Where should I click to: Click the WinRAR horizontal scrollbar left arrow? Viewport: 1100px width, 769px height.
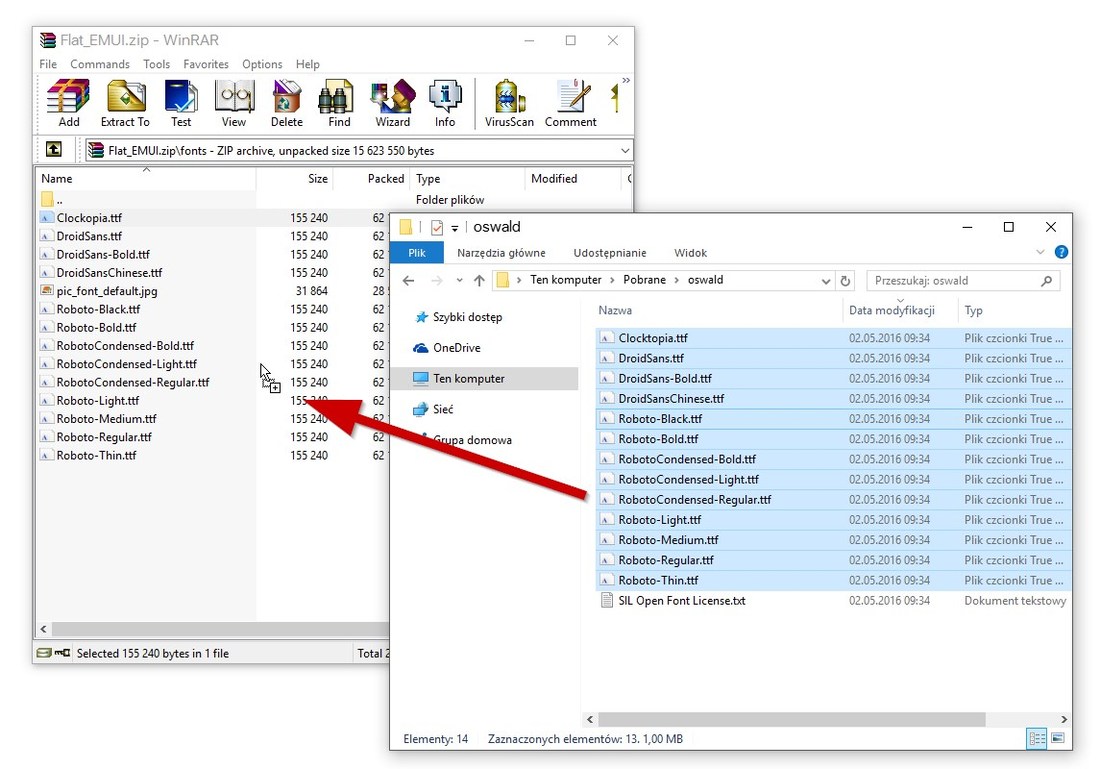click(43, 629)
